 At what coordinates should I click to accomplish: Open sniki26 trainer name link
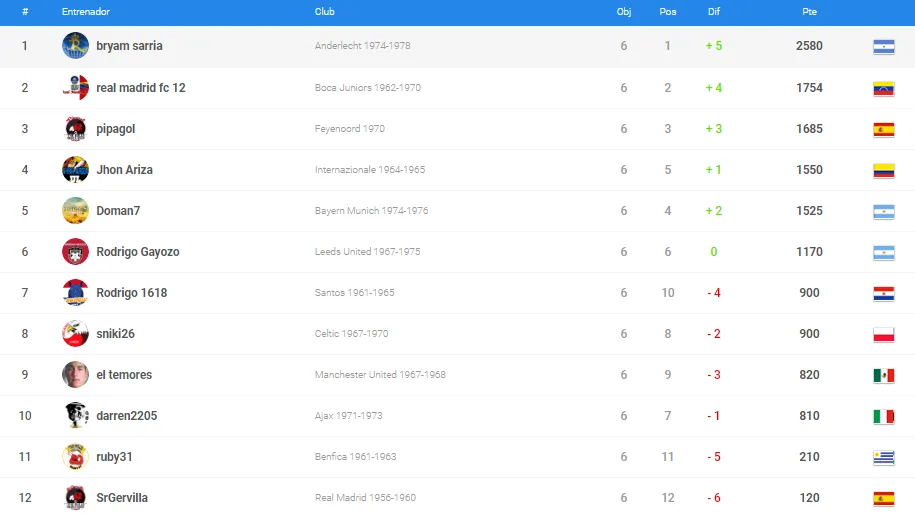[116, 334]
